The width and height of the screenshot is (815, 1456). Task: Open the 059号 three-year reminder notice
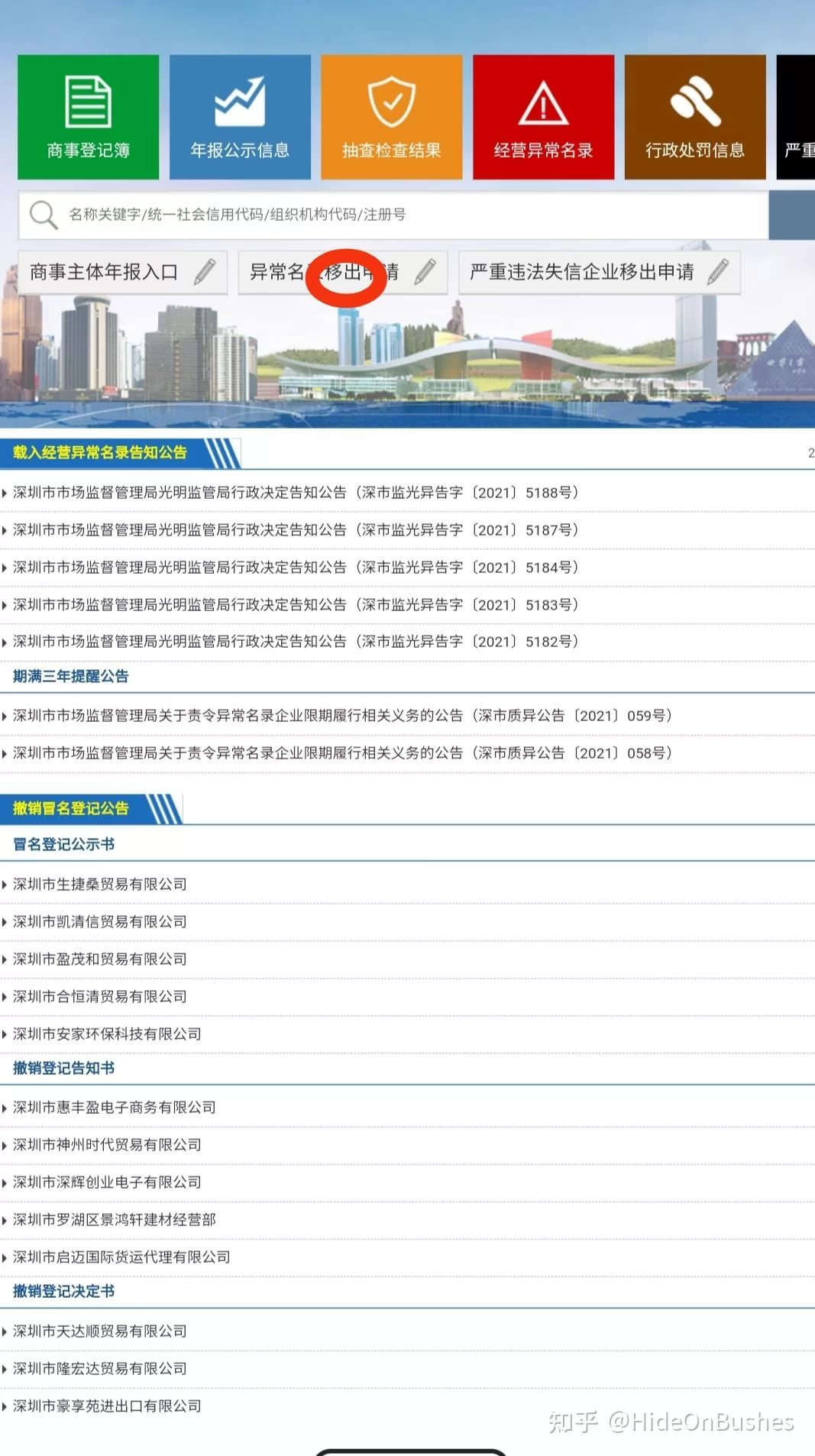coord(342,716)
